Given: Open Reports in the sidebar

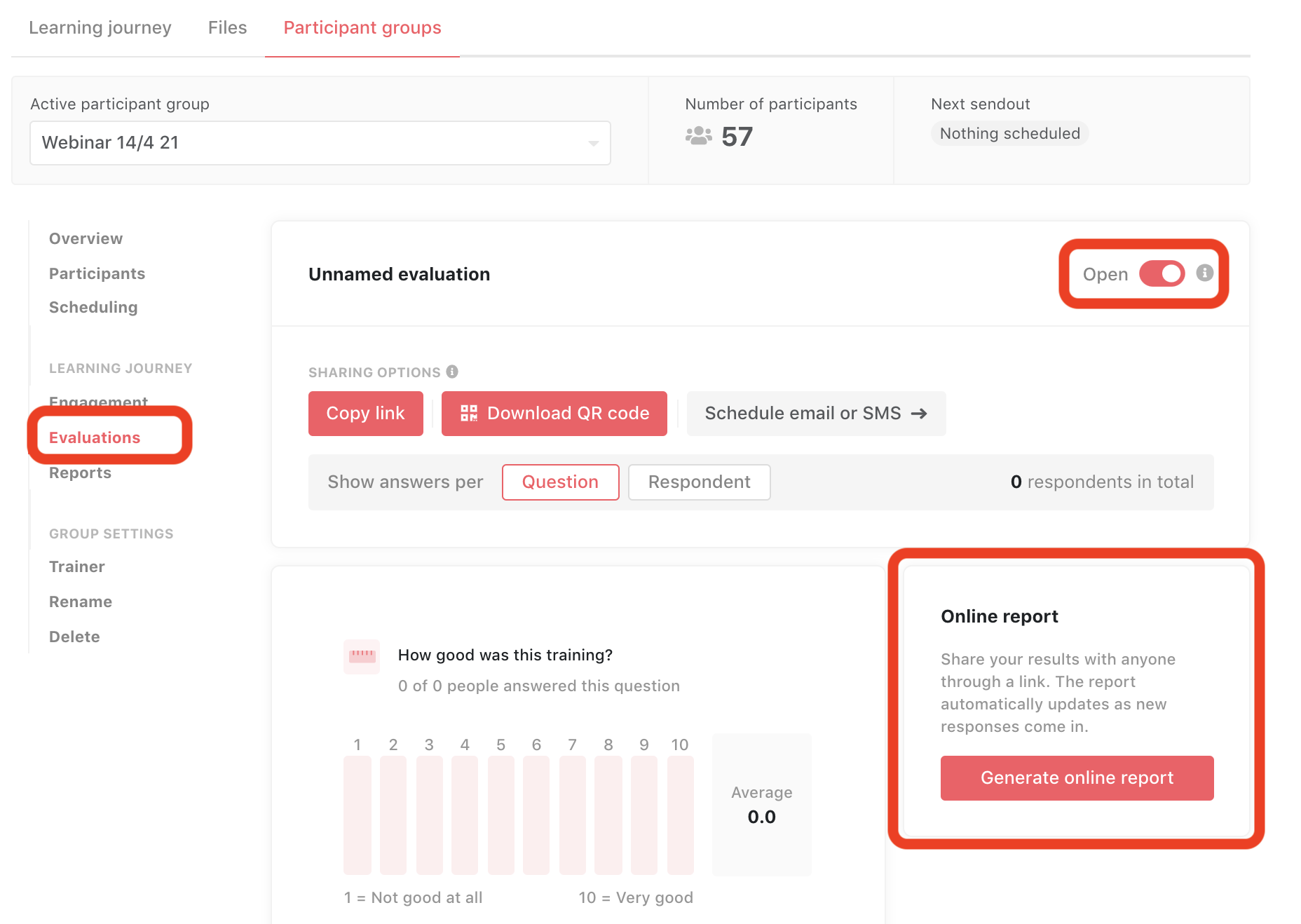Looking at the screenshot, I should click(x=81, y=473).
